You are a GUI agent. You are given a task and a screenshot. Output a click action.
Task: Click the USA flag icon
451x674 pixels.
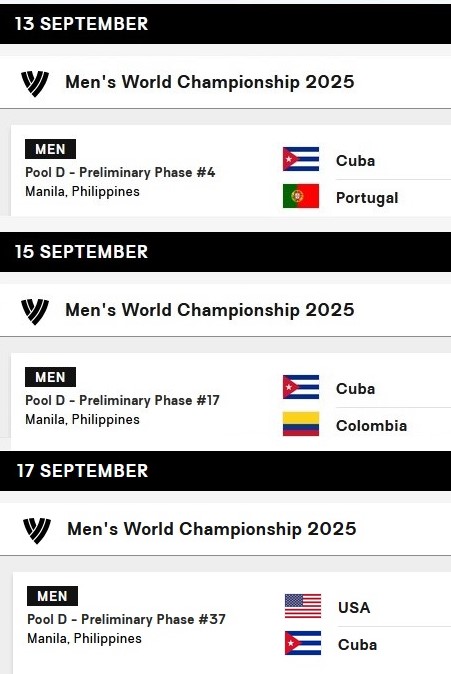click(303, 606)
